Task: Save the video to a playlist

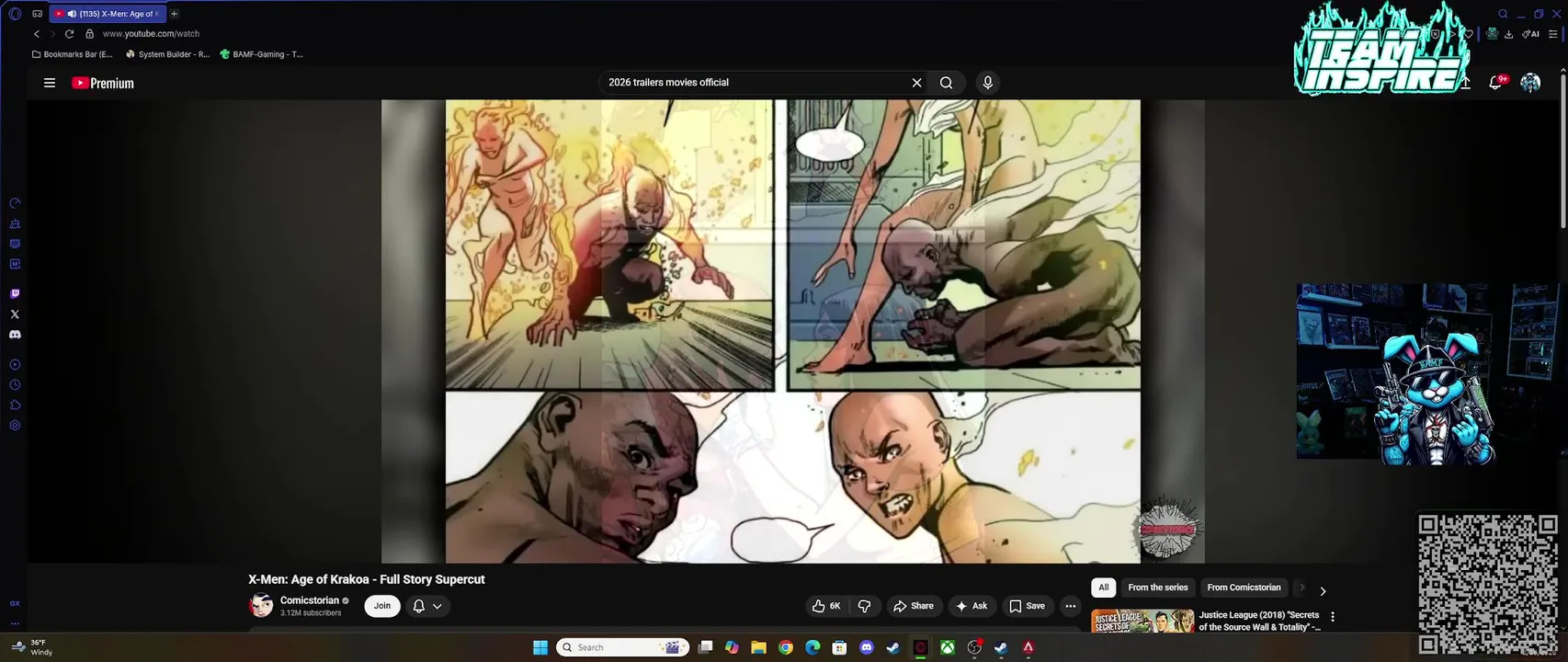Action: [1027, 606]
